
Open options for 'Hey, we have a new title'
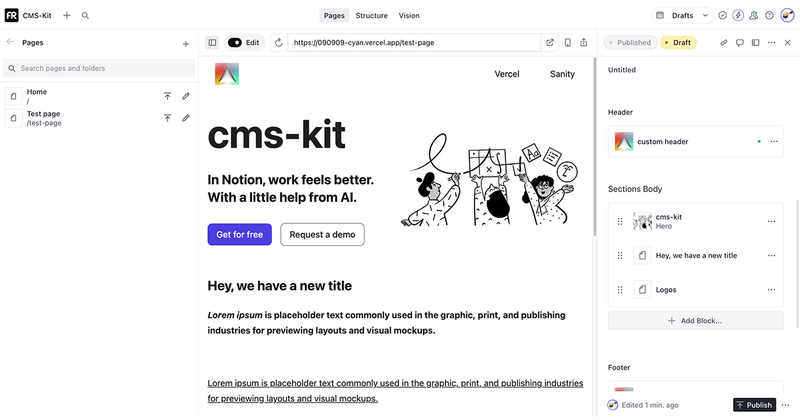click(x=771, y=255)
